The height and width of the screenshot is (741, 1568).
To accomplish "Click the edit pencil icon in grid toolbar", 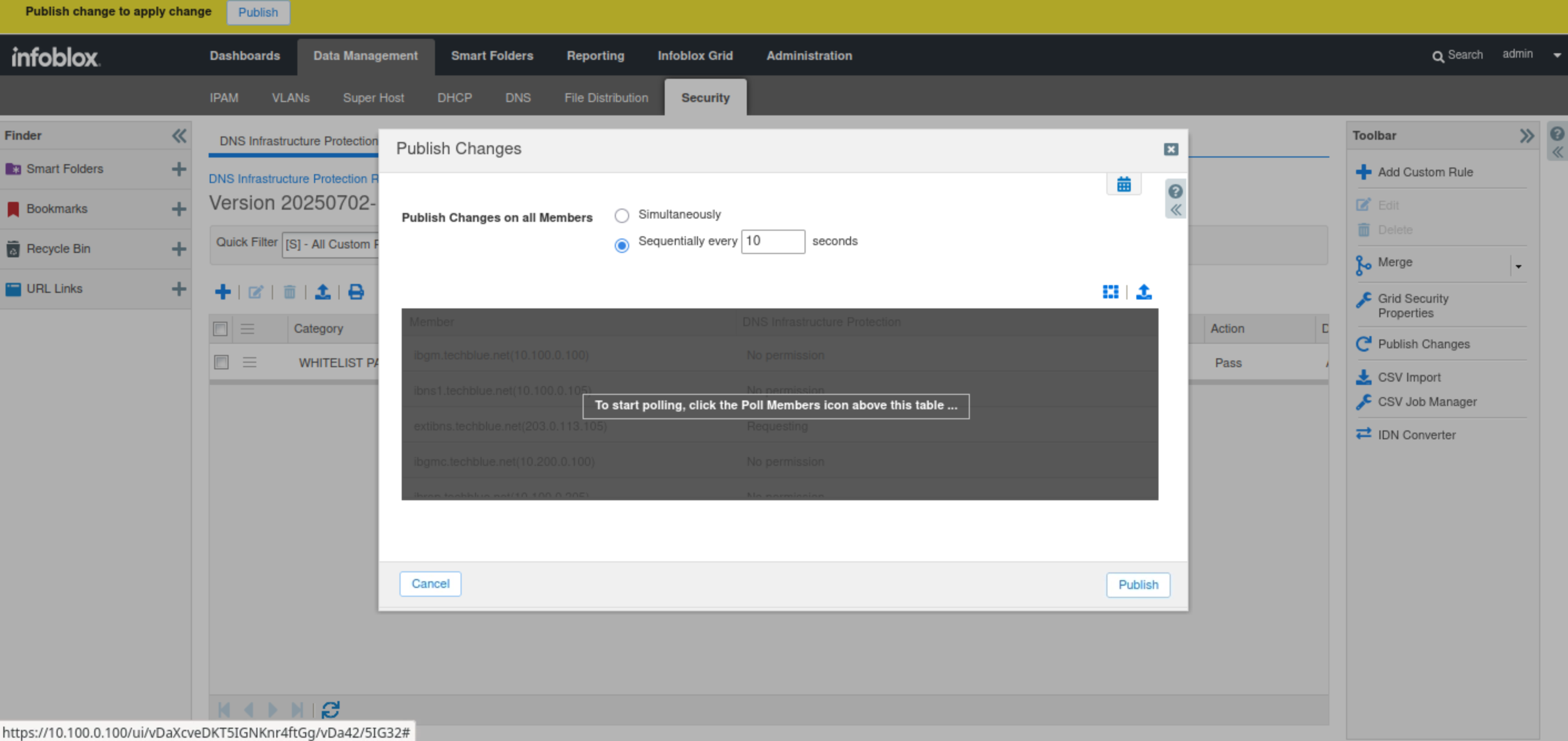I will click(x=256, y=293).
